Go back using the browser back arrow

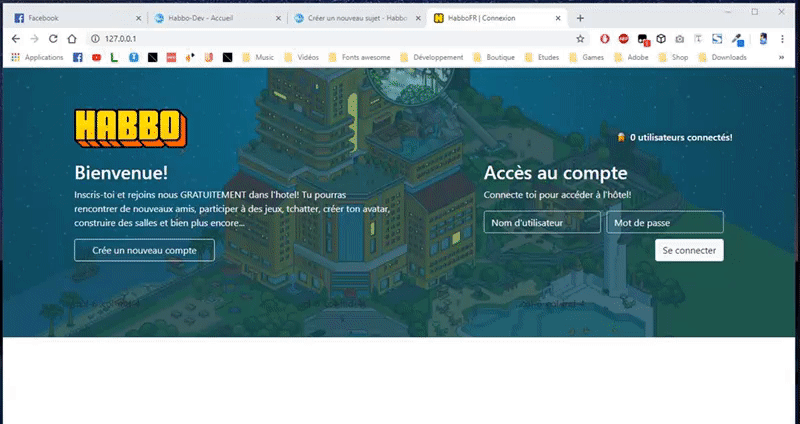[16, 39]
